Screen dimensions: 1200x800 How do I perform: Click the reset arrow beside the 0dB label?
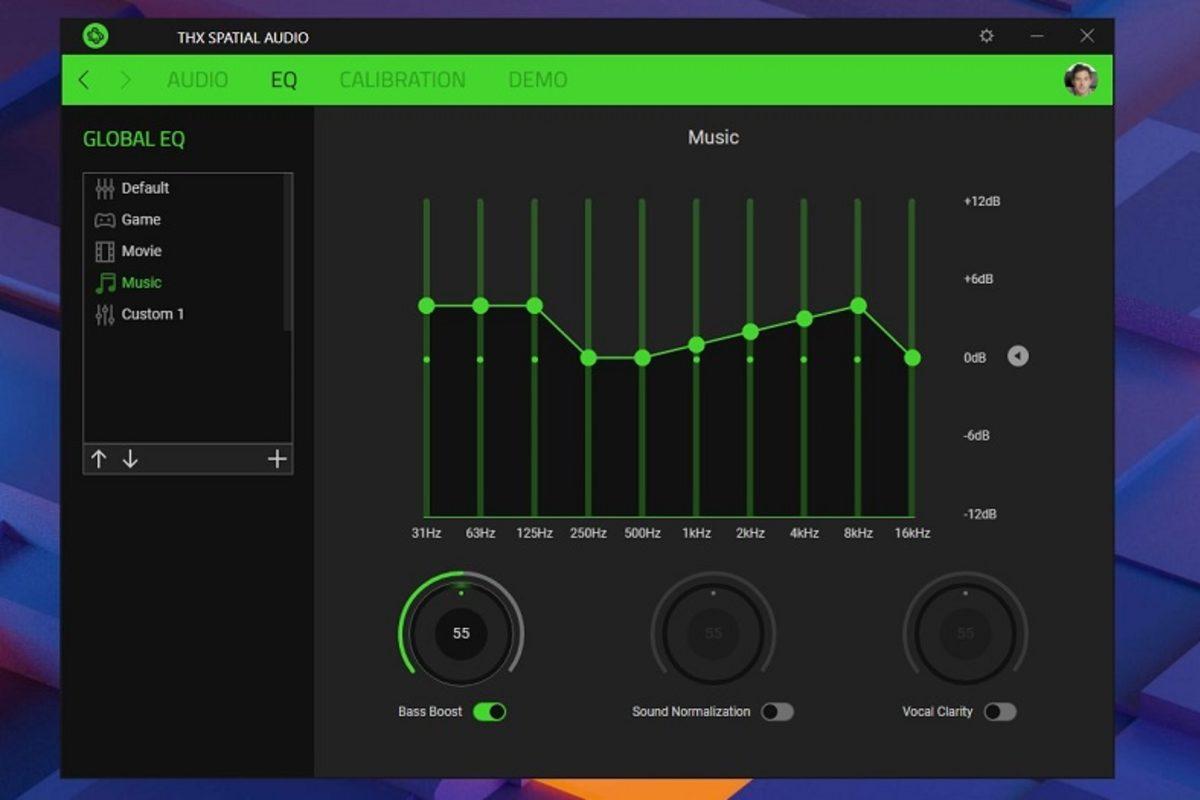[1017, 356]
